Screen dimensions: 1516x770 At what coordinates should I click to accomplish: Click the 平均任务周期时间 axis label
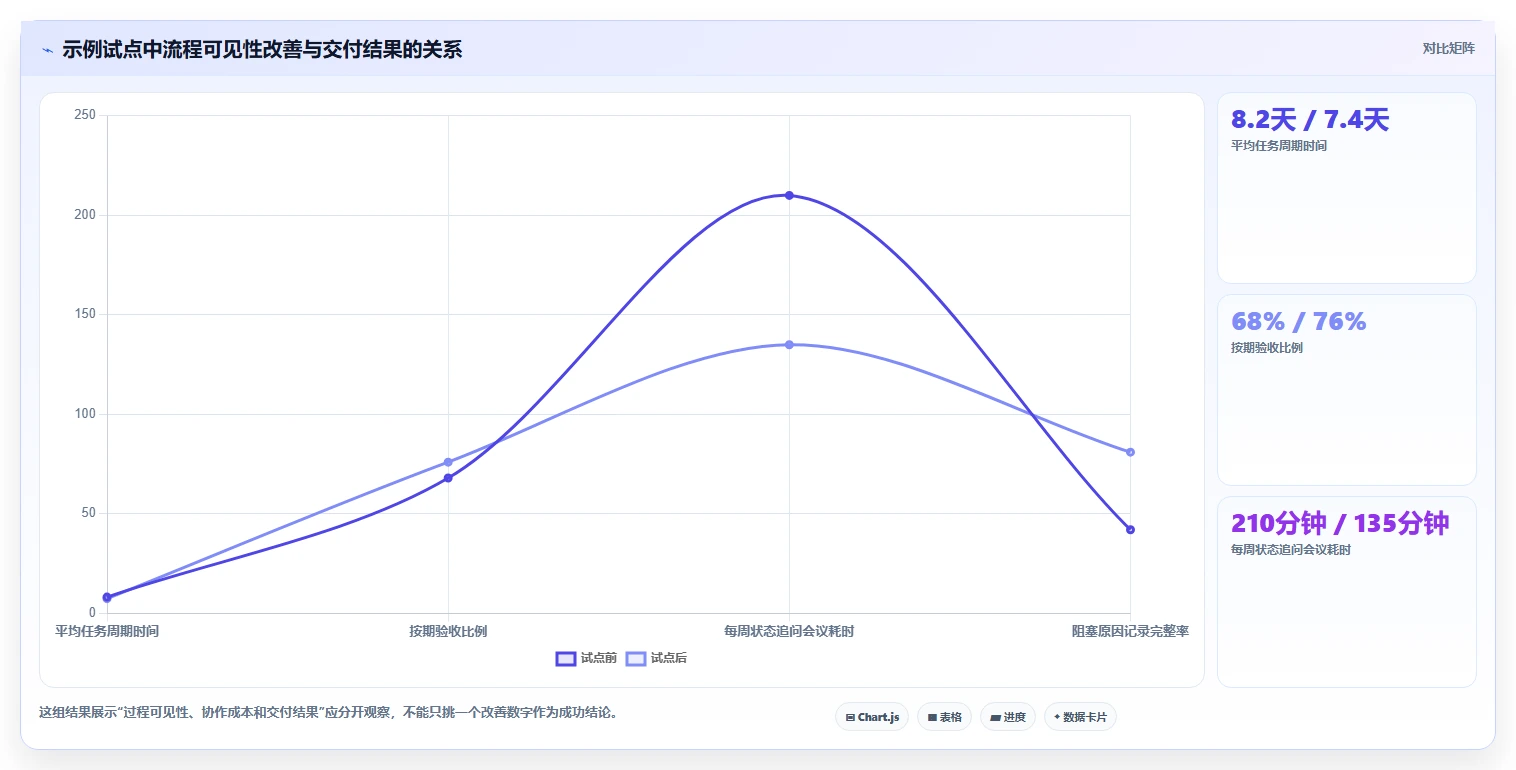(x=107, y=631)
